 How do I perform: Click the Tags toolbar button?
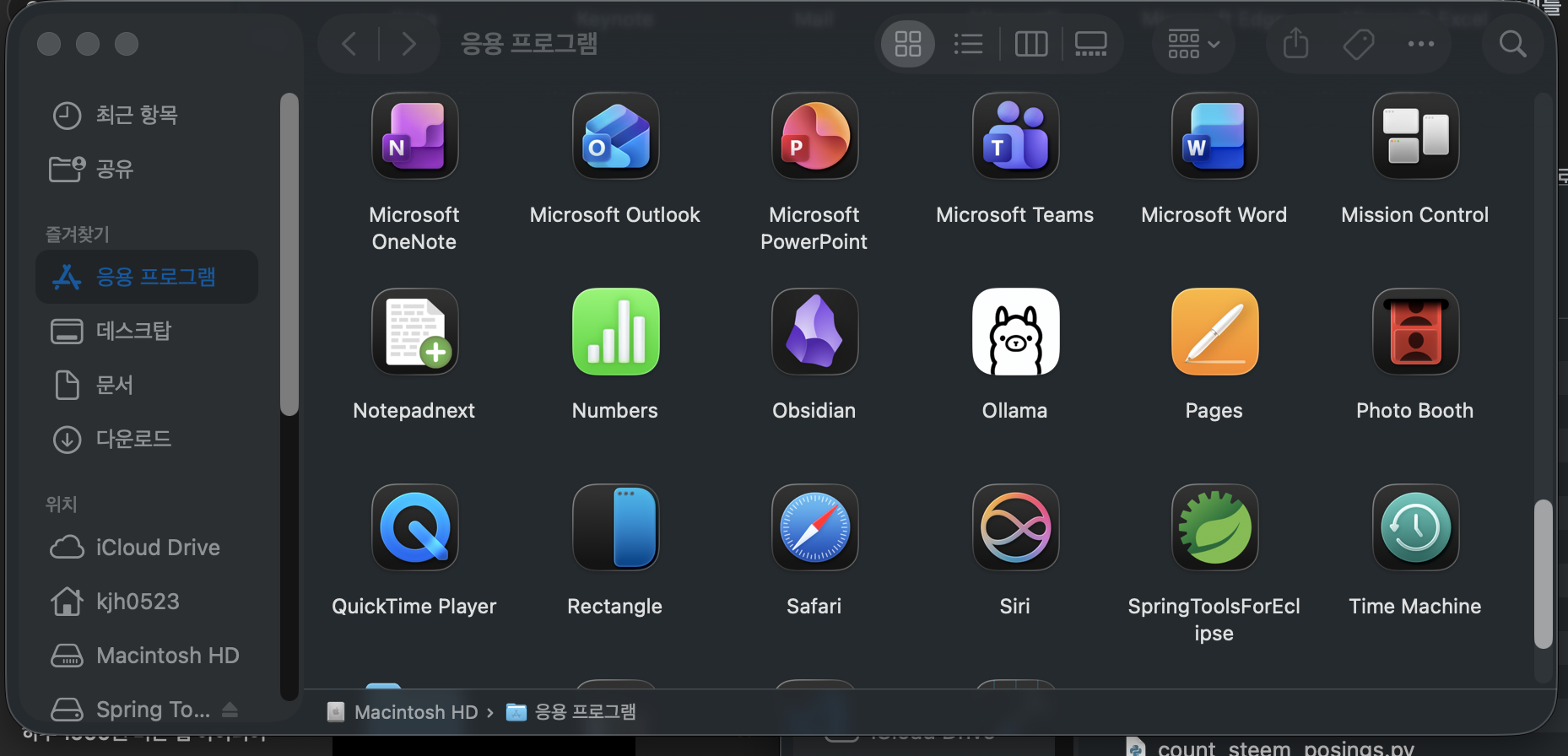pyautogui.click(x=1359, y=44)
